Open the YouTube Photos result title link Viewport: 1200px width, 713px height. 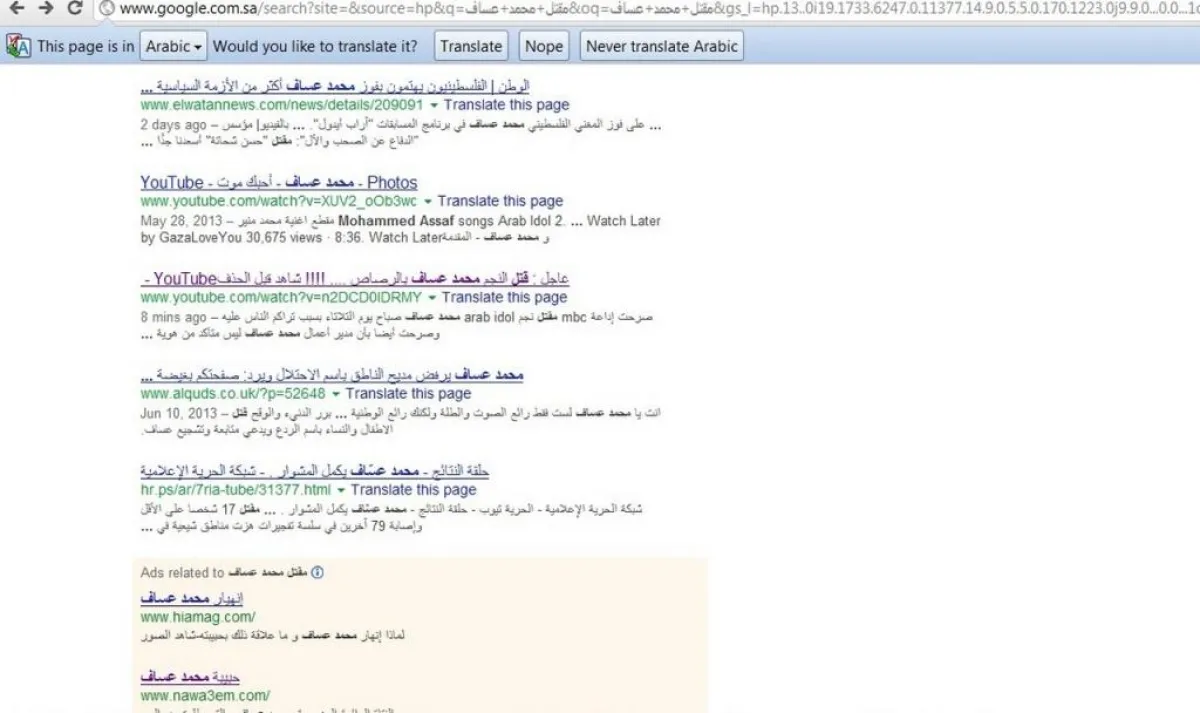(x=278, y=183)
